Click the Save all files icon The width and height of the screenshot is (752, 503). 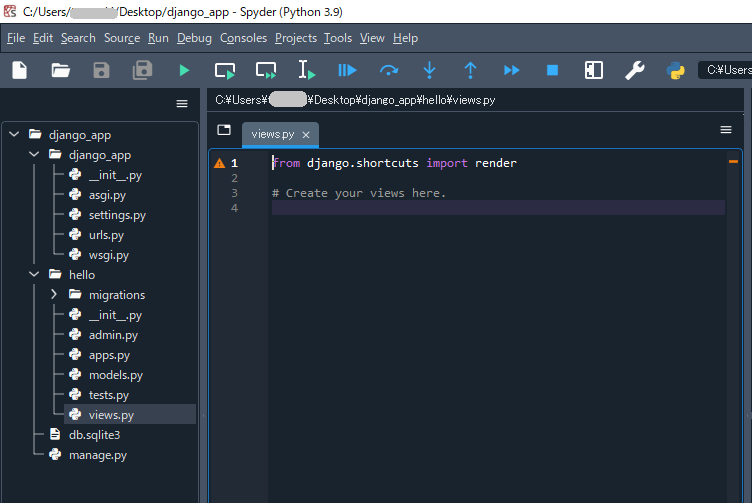pos(142,70)
